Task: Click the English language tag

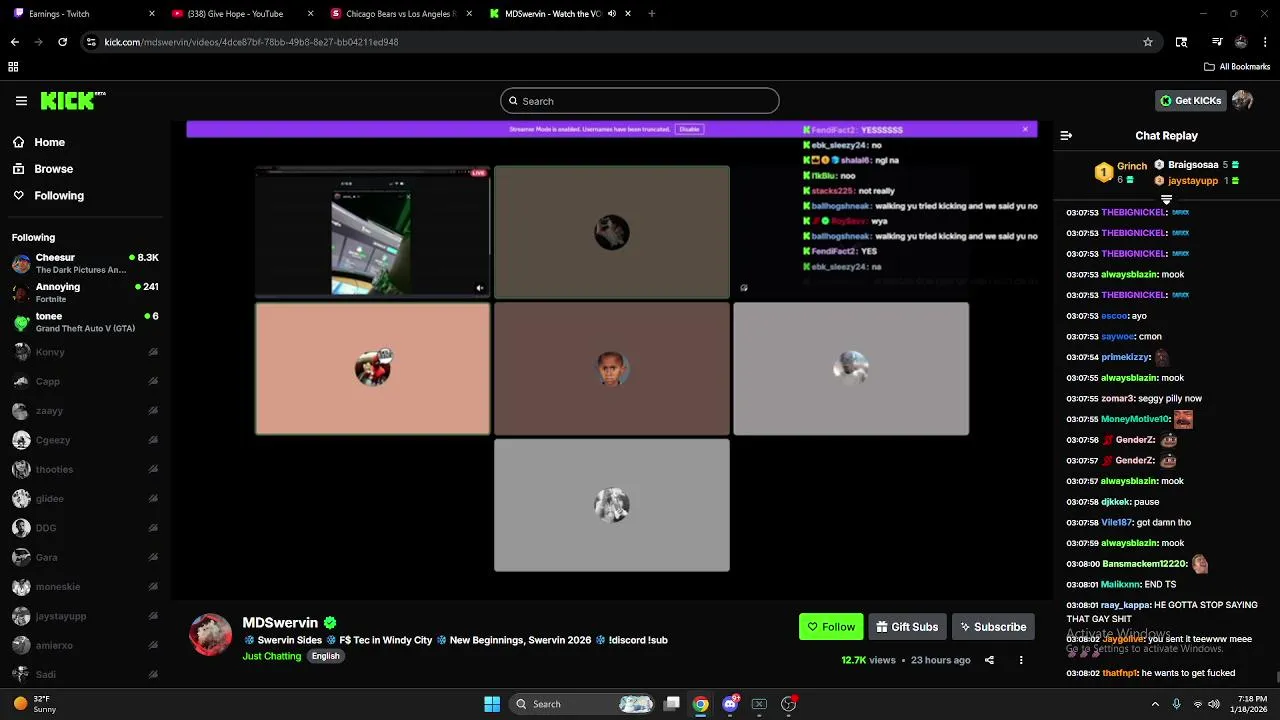Action: 325,656
